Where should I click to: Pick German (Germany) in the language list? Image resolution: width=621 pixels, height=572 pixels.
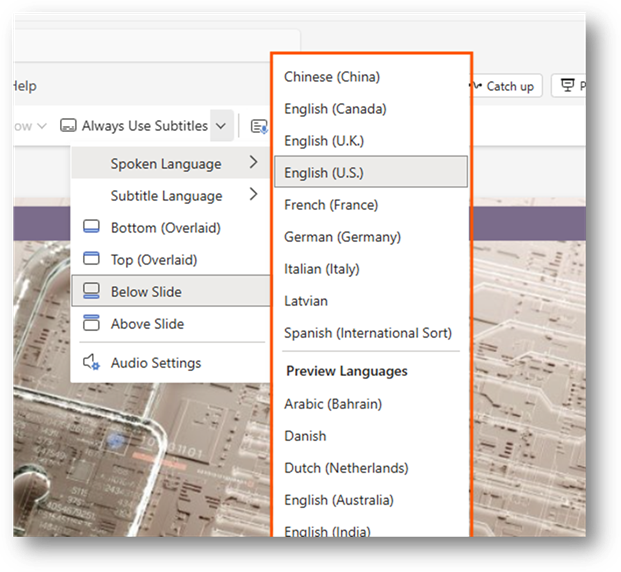[x=342, y=237]
